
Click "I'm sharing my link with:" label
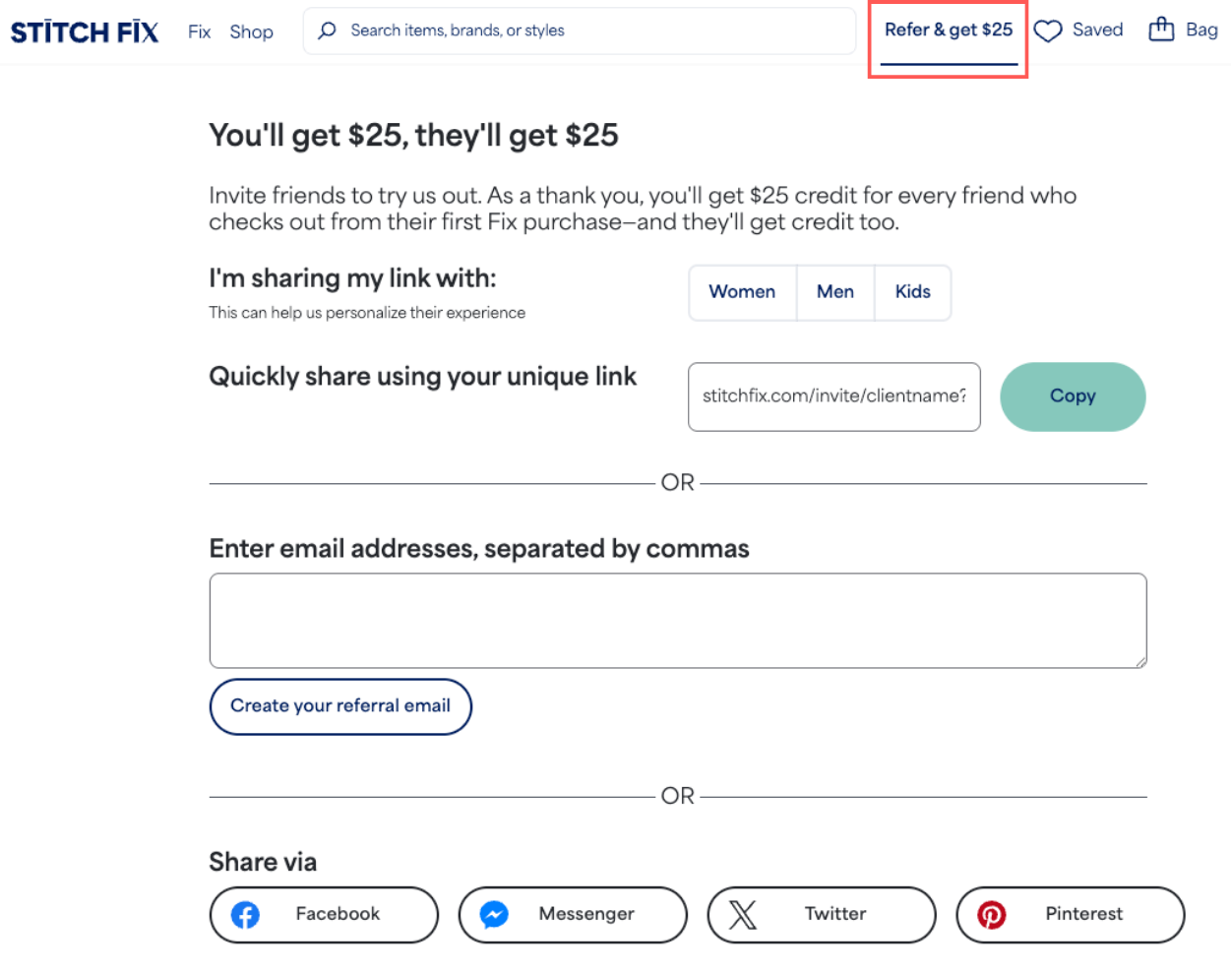[x=352, y=278]
